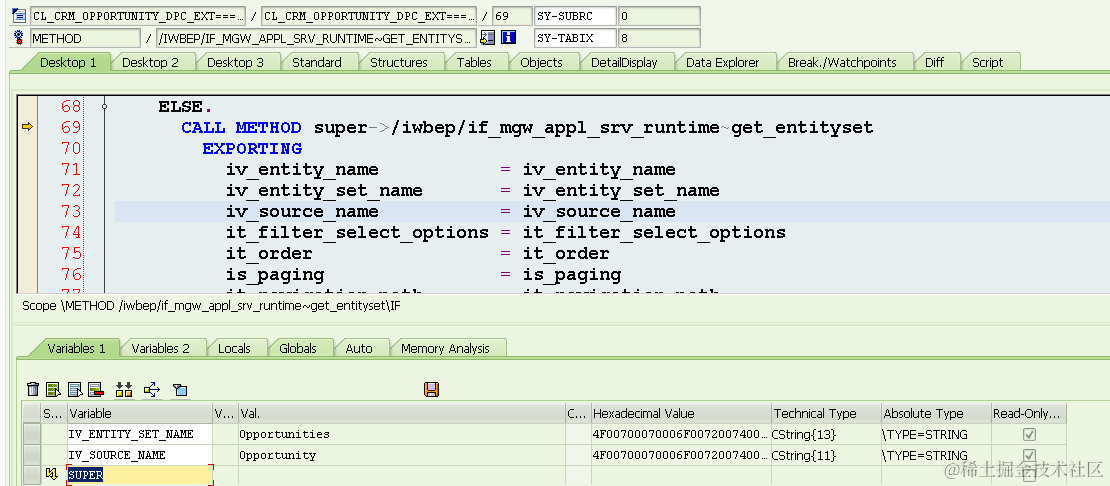Switch to the Desktop 1 tab
This screenshot has width=1110, height=486.
pyautogui.click(x=68, y=62)
